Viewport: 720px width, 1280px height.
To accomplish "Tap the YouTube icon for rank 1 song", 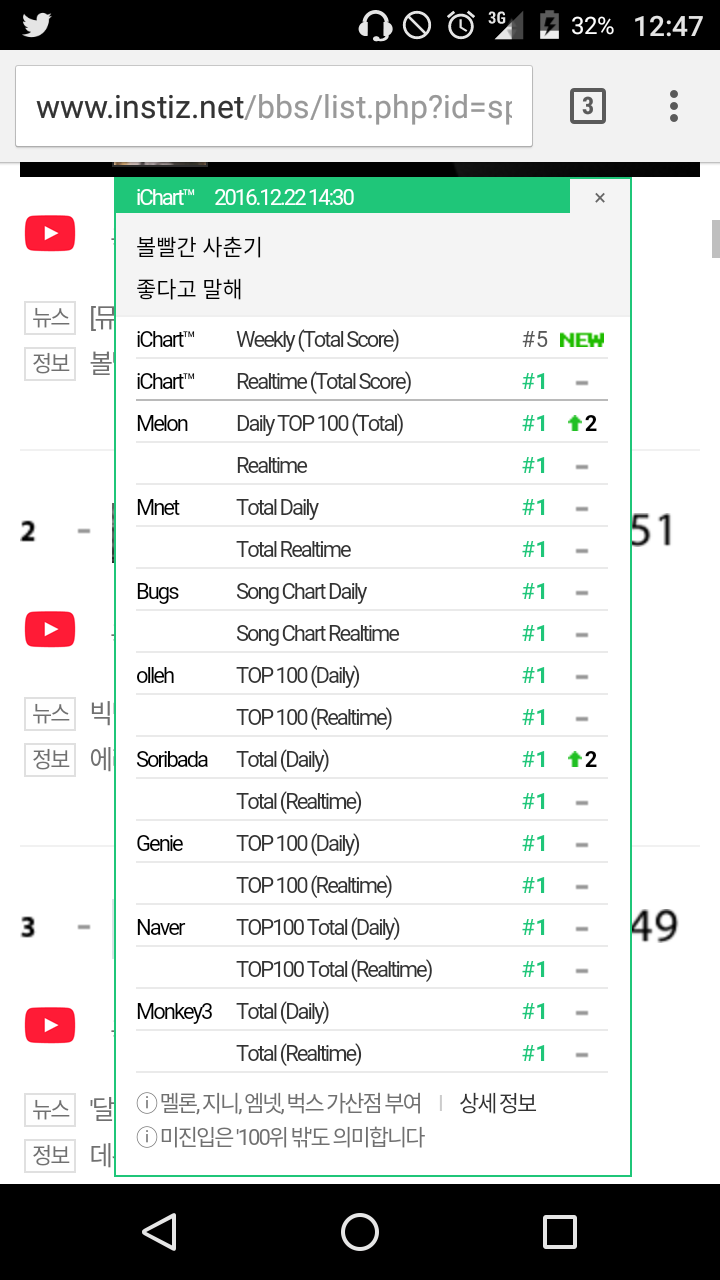I will [50, 235].
